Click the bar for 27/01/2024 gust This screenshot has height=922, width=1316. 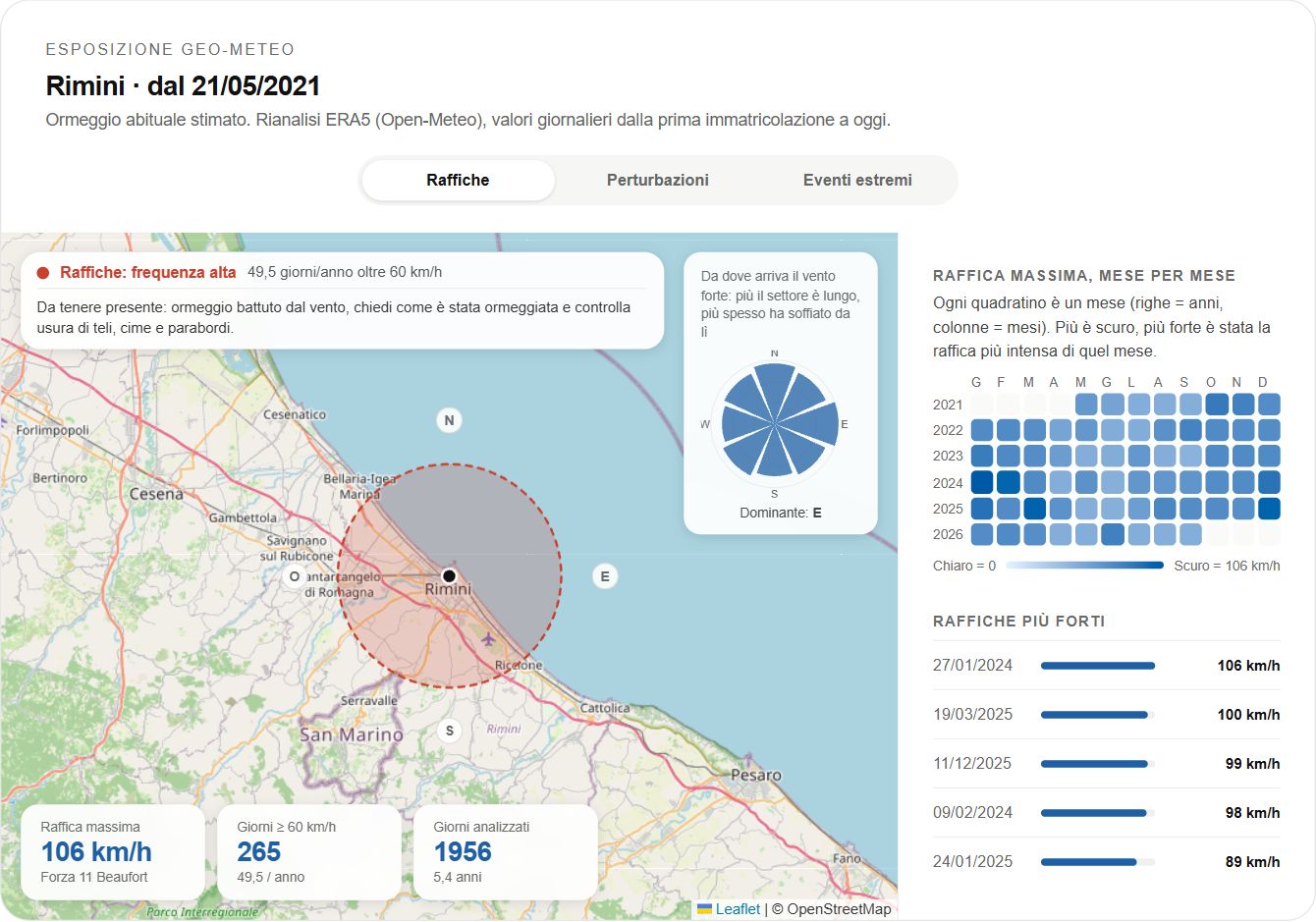tap(1098, 666)
